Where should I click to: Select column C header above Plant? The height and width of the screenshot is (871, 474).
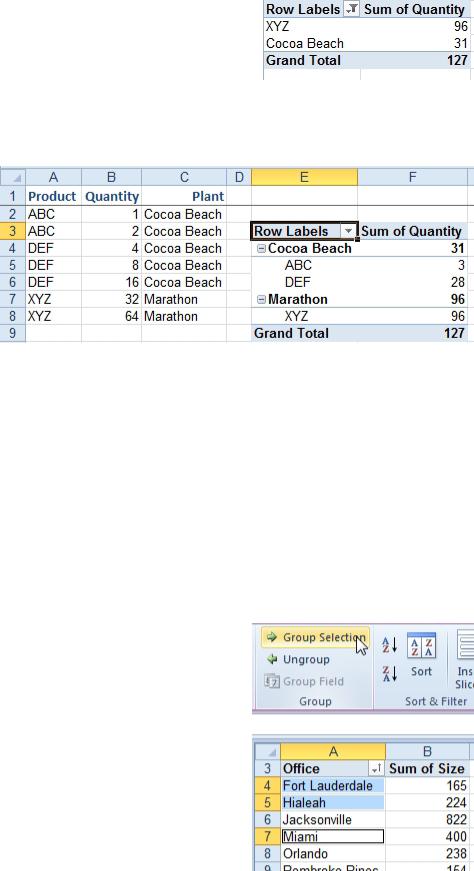[x=184, y=177]
